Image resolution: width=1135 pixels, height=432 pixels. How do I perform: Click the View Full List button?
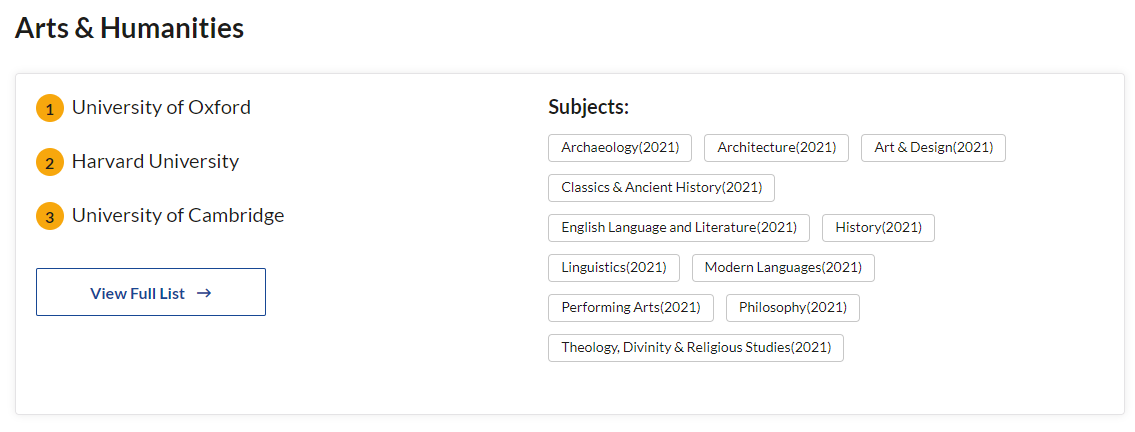pos(150,293)
